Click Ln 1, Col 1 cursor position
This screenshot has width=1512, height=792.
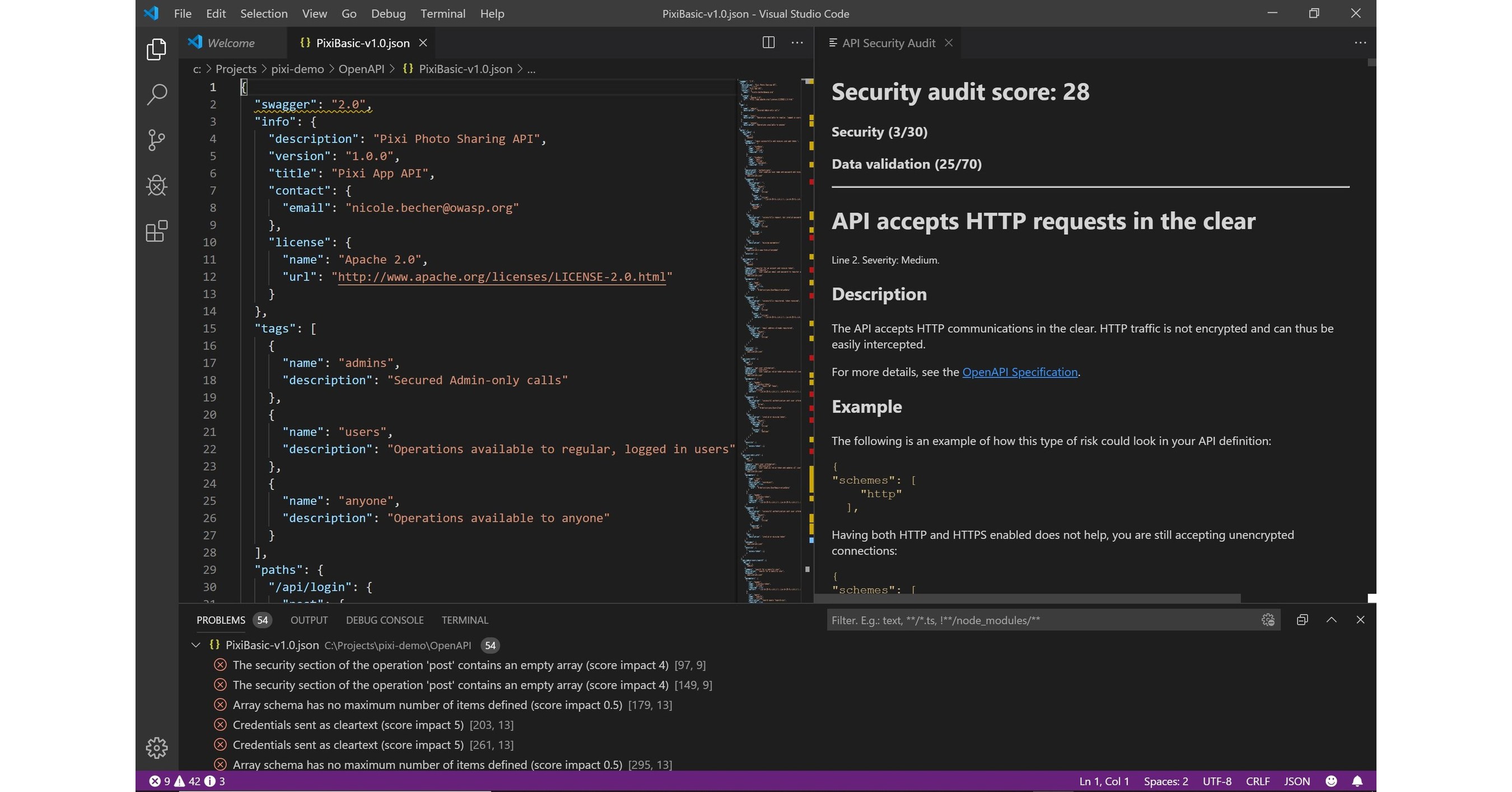tap(1103, 781)
